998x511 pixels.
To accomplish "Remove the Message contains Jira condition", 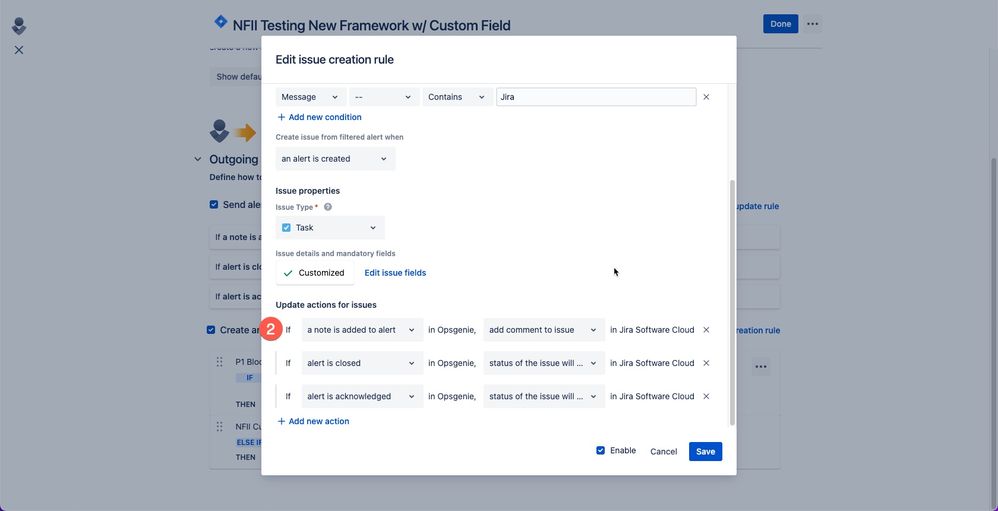I will [706, 97].
